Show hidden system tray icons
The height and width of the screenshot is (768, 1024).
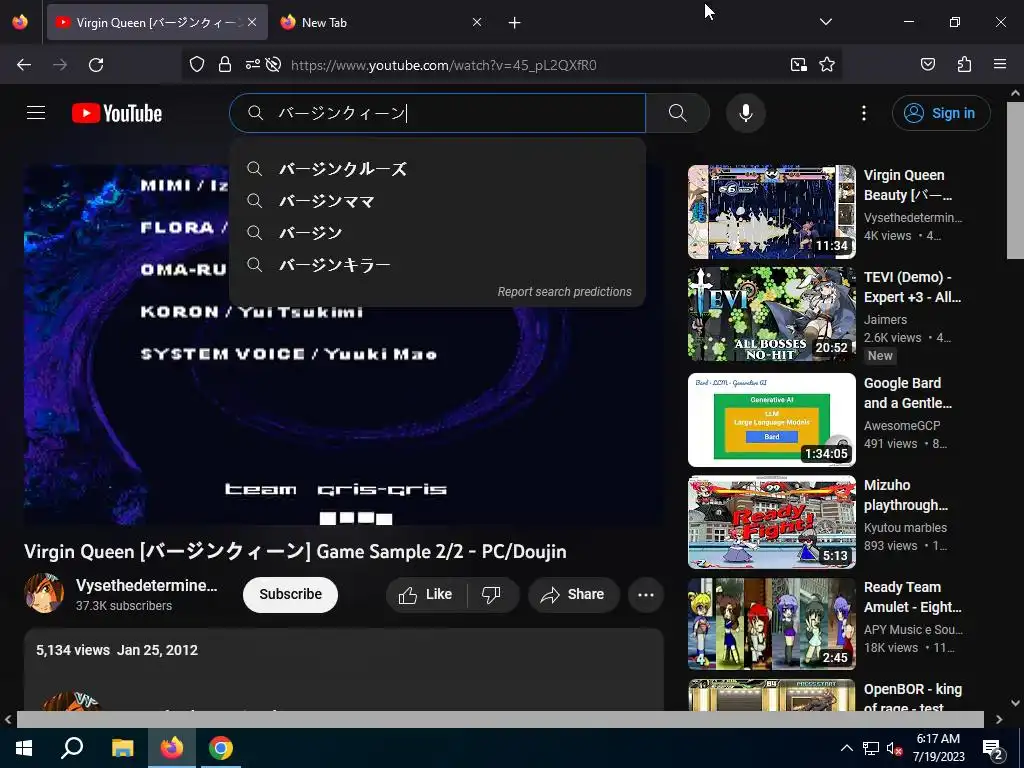pos(846,748)
